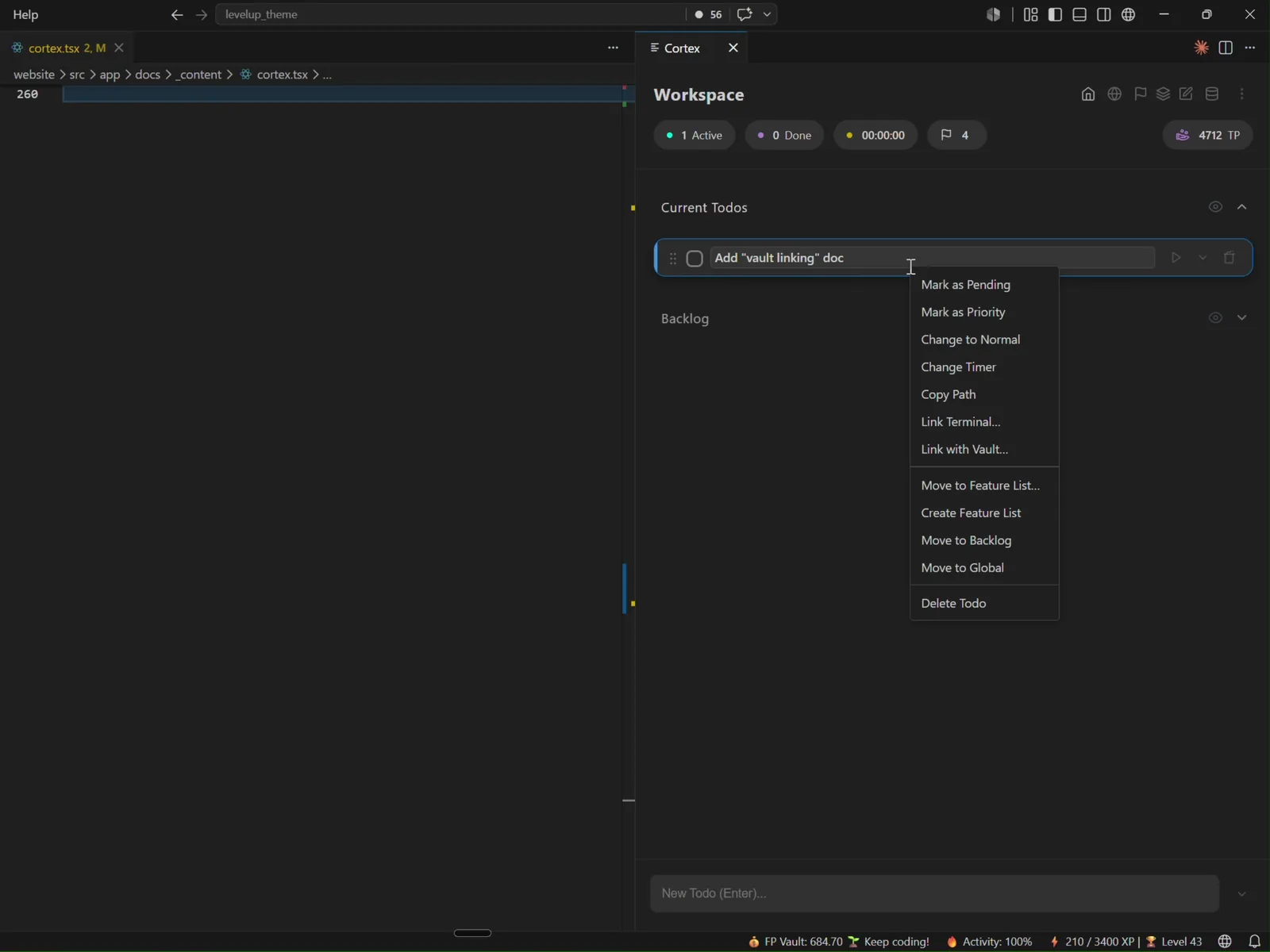Select Change to Normal
The height and width of the screenshot is (952, 1270).
[x=984, y=340]
